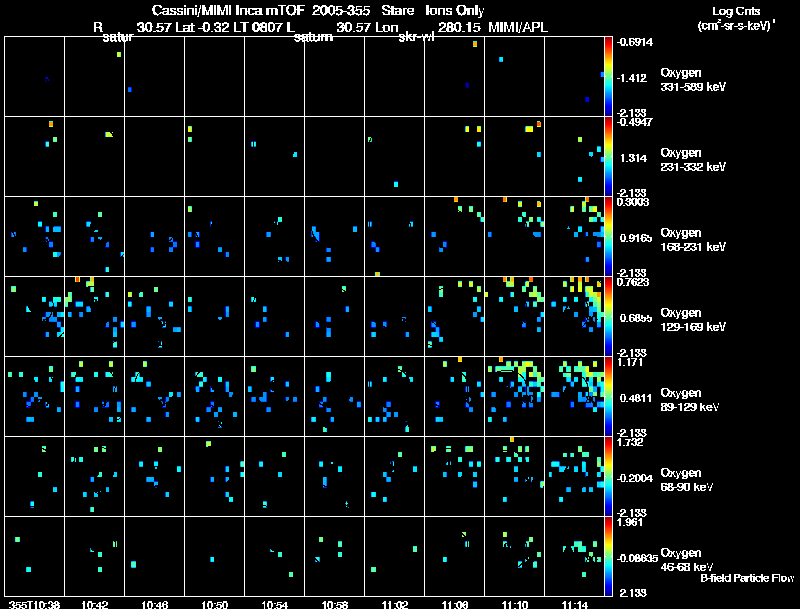Click the 'Oxygen 168-231 keV' row label

693,240
